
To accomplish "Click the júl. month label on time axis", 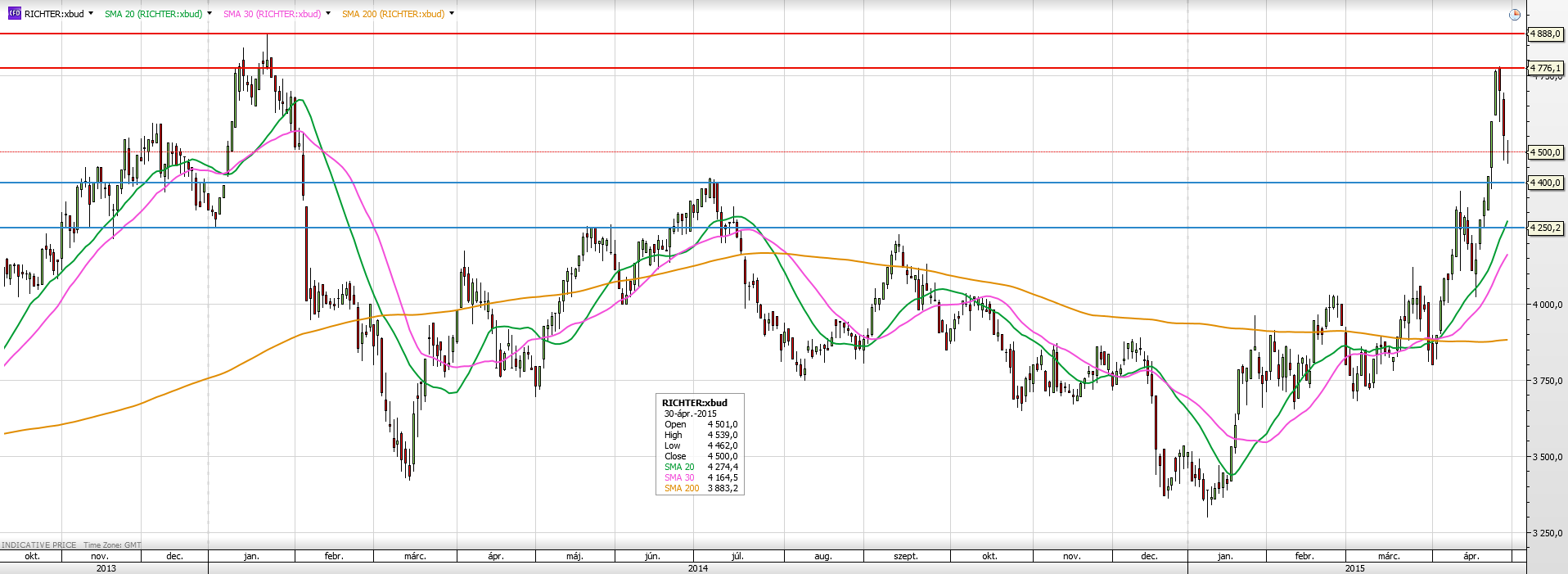I will [737, 556].
